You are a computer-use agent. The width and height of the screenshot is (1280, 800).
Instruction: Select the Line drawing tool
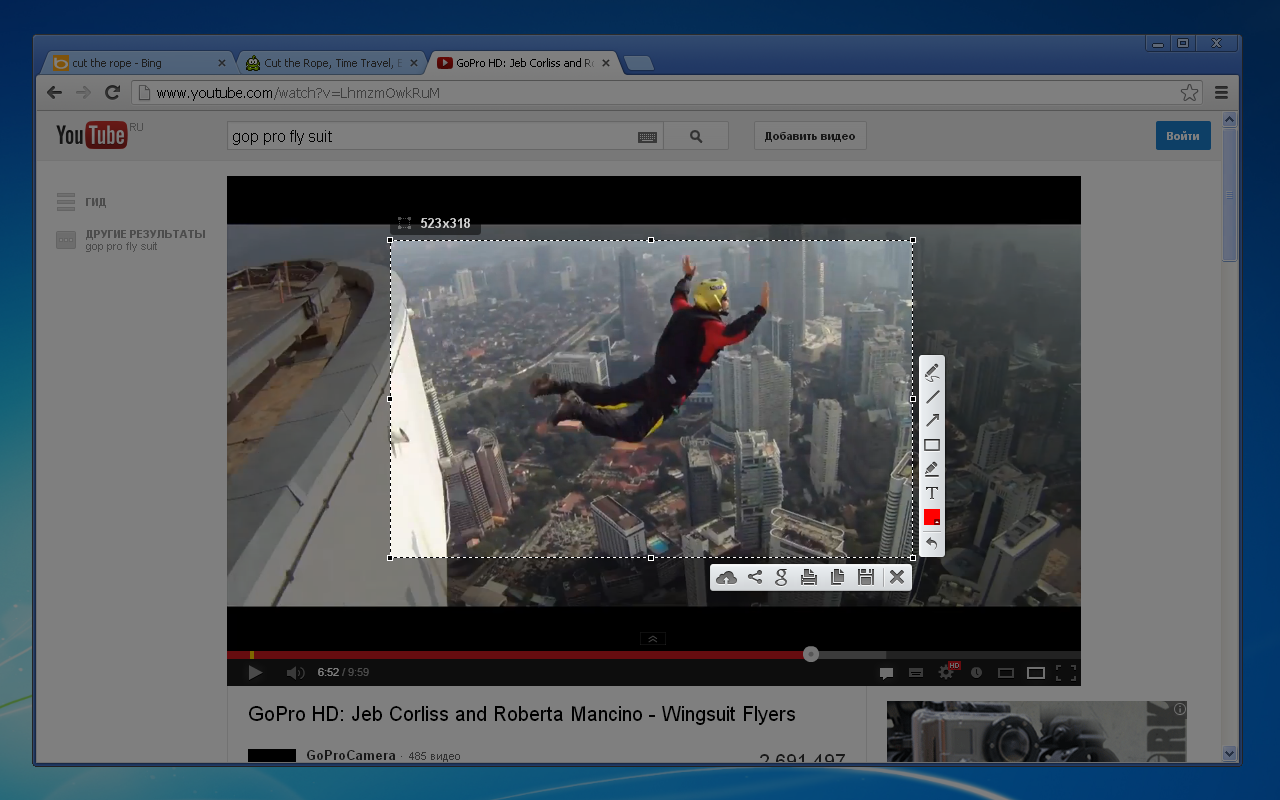click(x=932, y=397)
